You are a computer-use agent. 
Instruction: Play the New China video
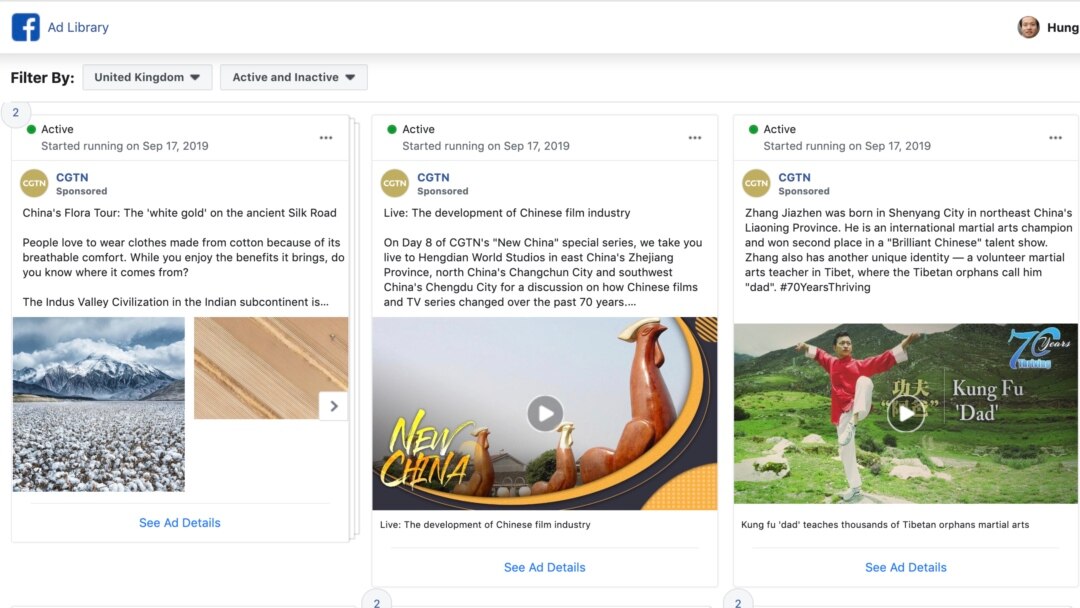[545, 413]
